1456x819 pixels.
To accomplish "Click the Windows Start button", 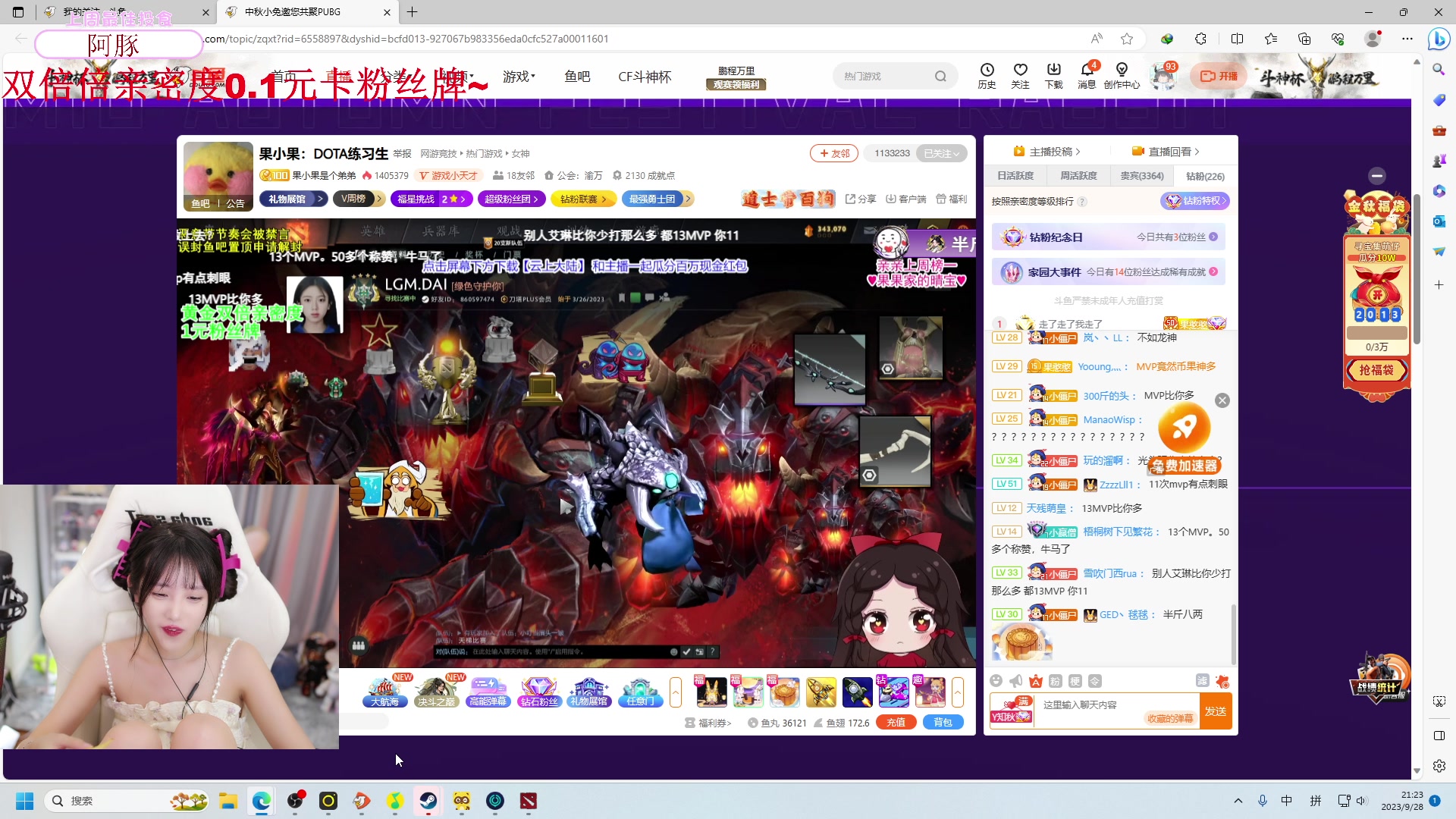I will coord(24,801).
